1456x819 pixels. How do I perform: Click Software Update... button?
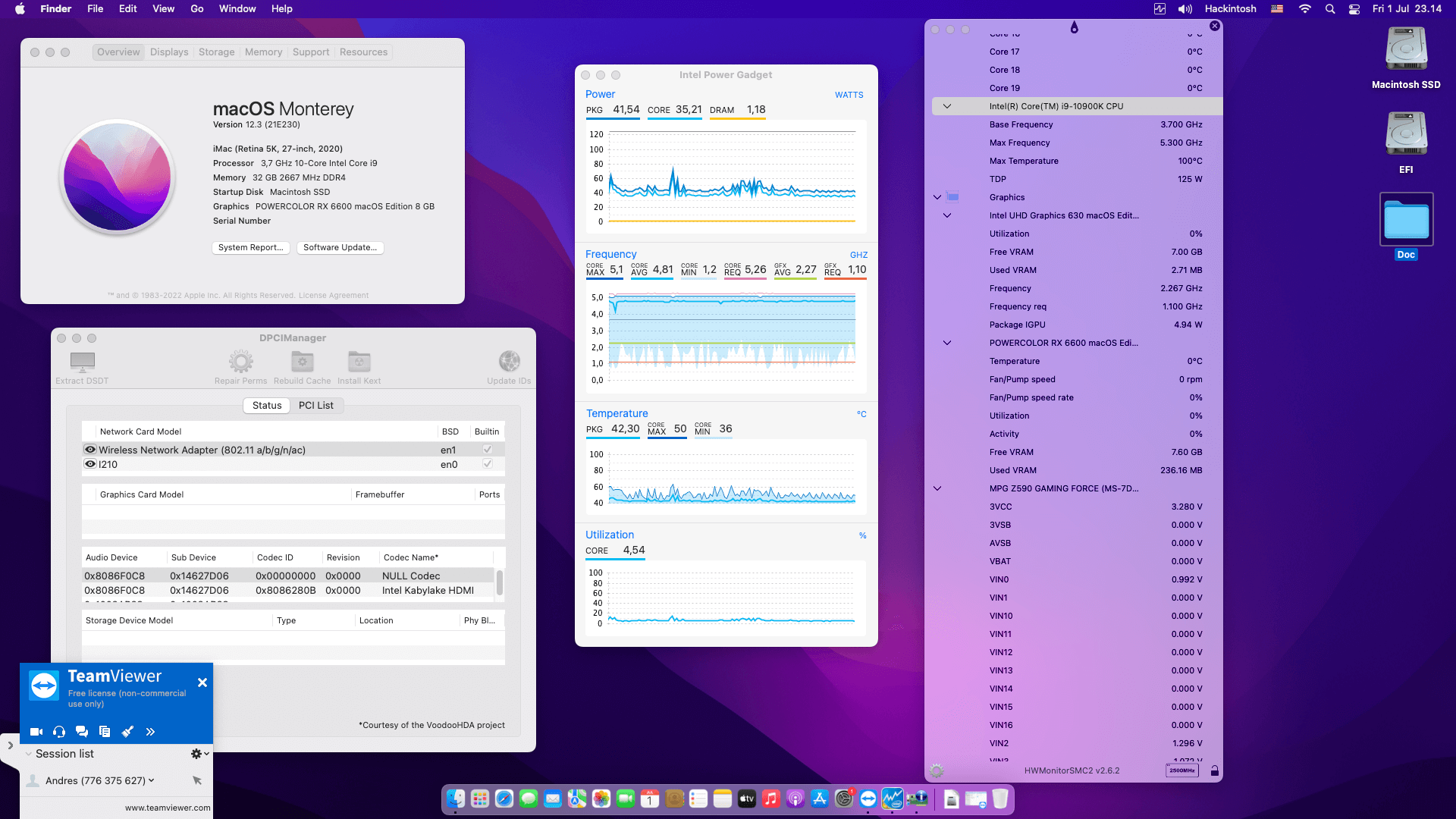pos(340,248)
